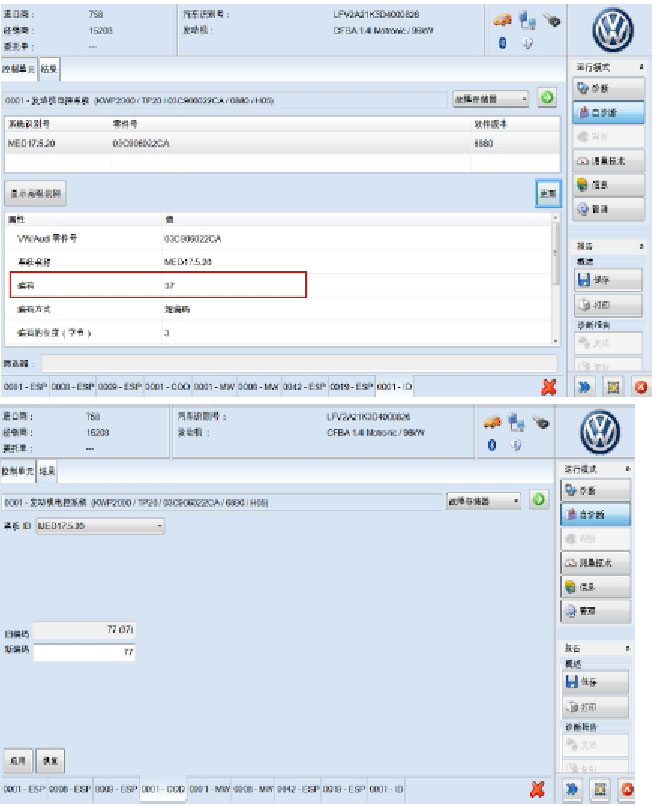Switch to results tab in lower screen
This screenshot has height=806, width=656.
tap(47, 471)
